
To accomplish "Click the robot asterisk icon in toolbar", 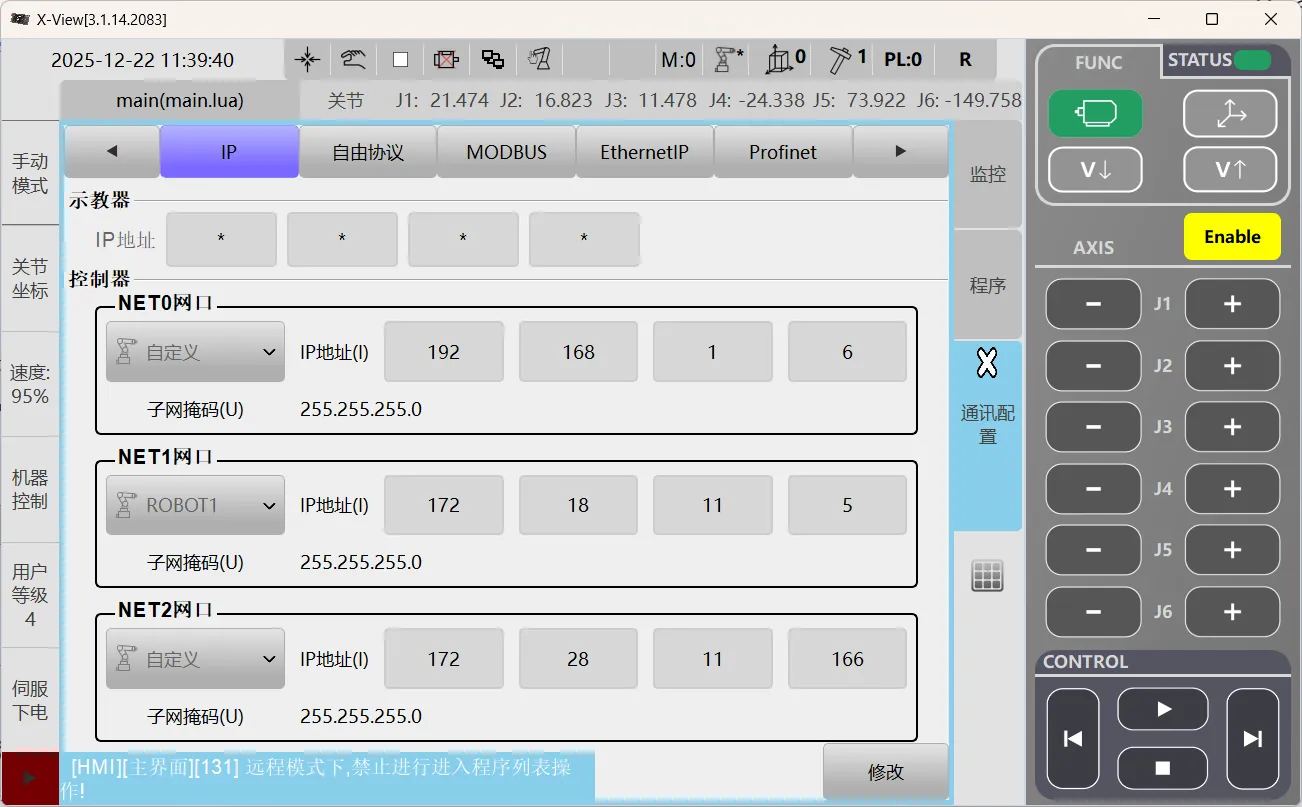I will click(x=728, y=60).
